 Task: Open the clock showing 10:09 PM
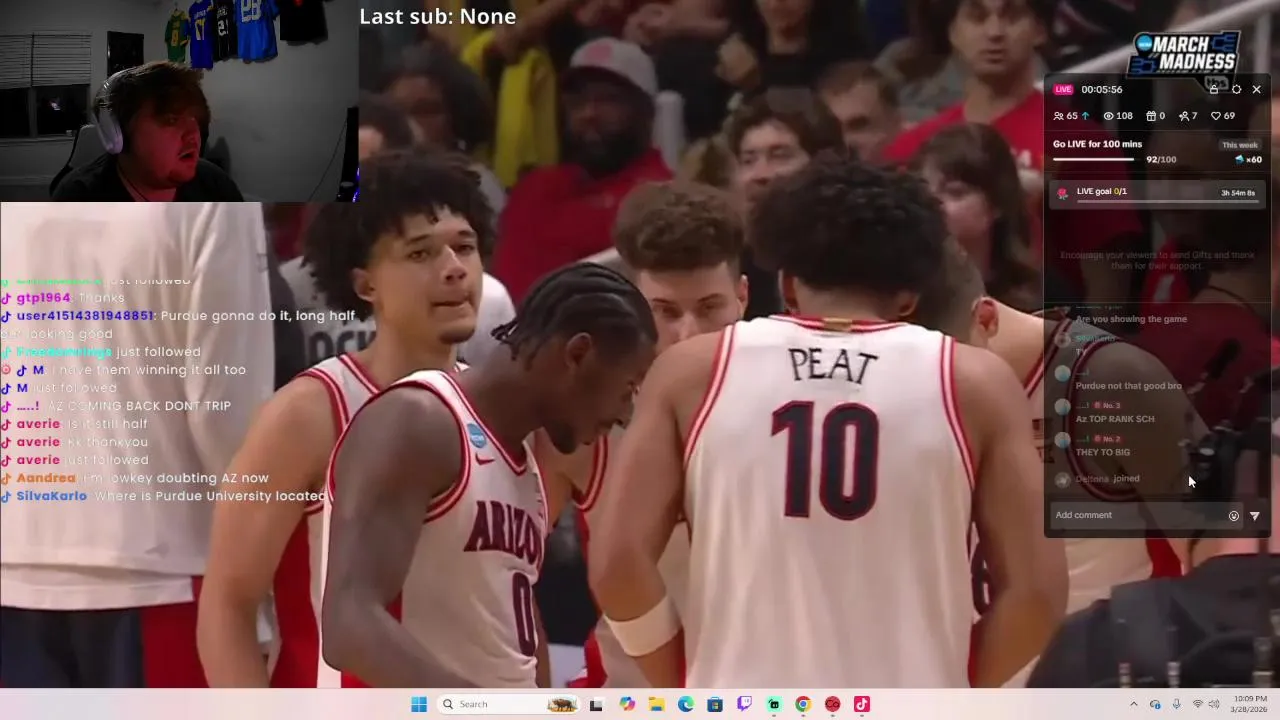click(1250, 704)
